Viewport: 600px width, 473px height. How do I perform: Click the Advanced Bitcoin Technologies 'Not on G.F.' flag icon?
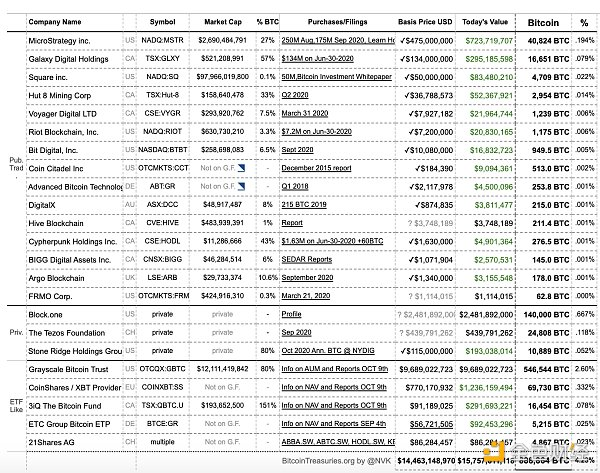[x=241, y=186]
